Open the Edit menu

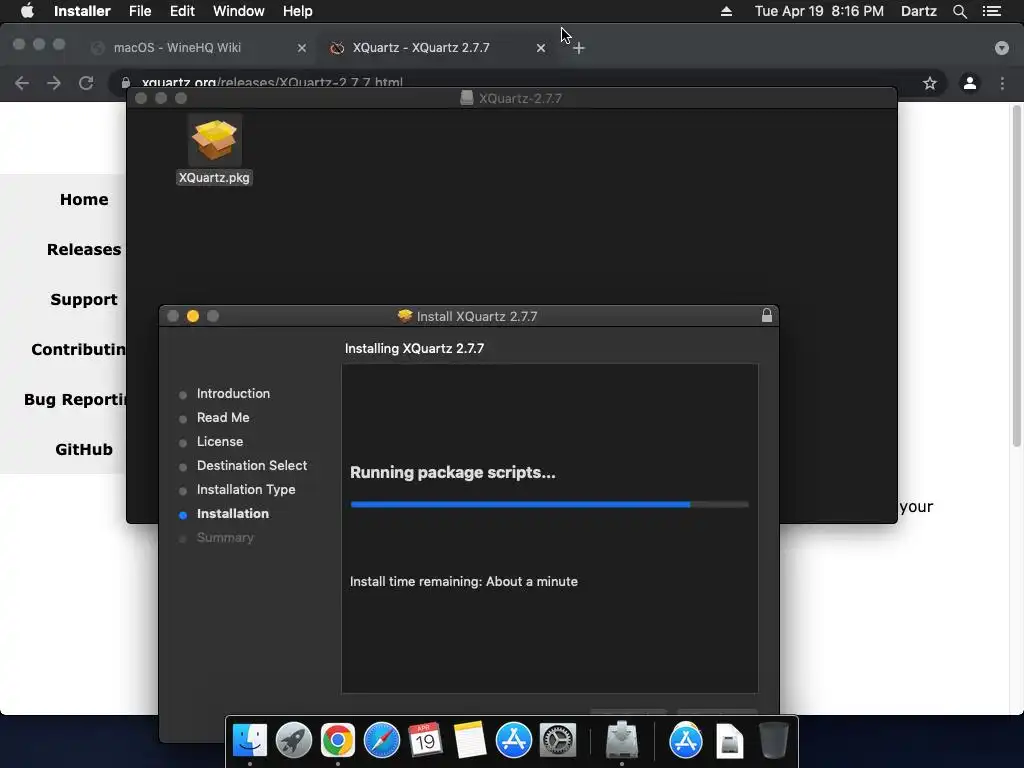[x=182, y=11]
